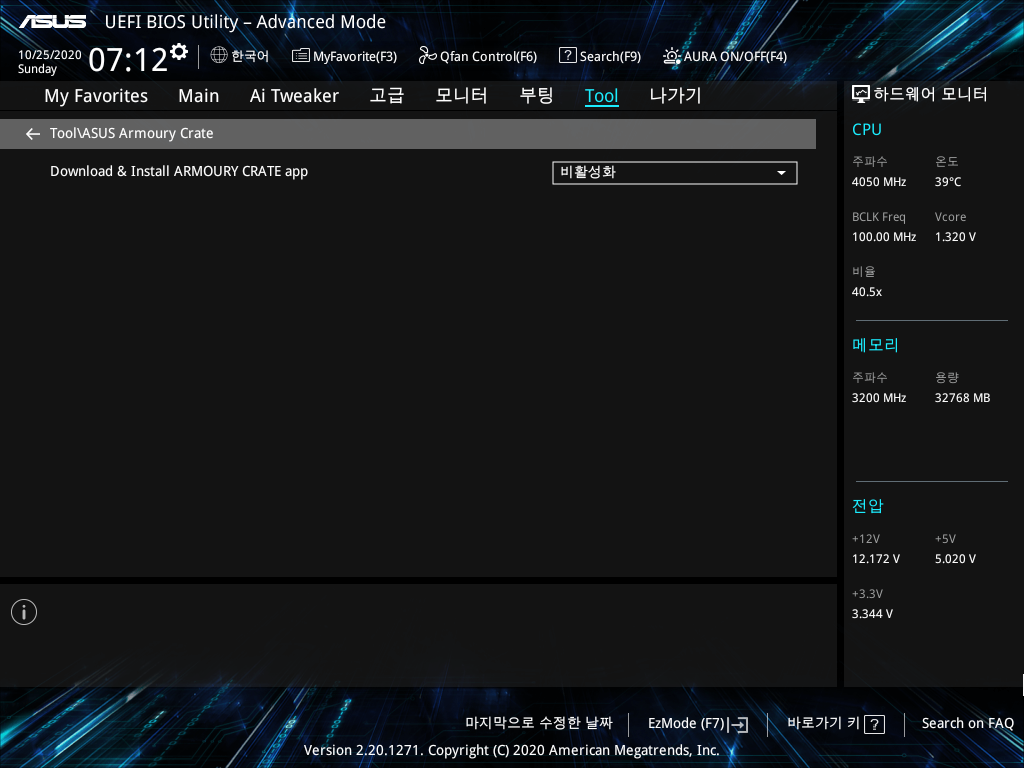This screenshot has height=768, width=1024.
Task: Switch to the Main tab
Action: (199, 96)
